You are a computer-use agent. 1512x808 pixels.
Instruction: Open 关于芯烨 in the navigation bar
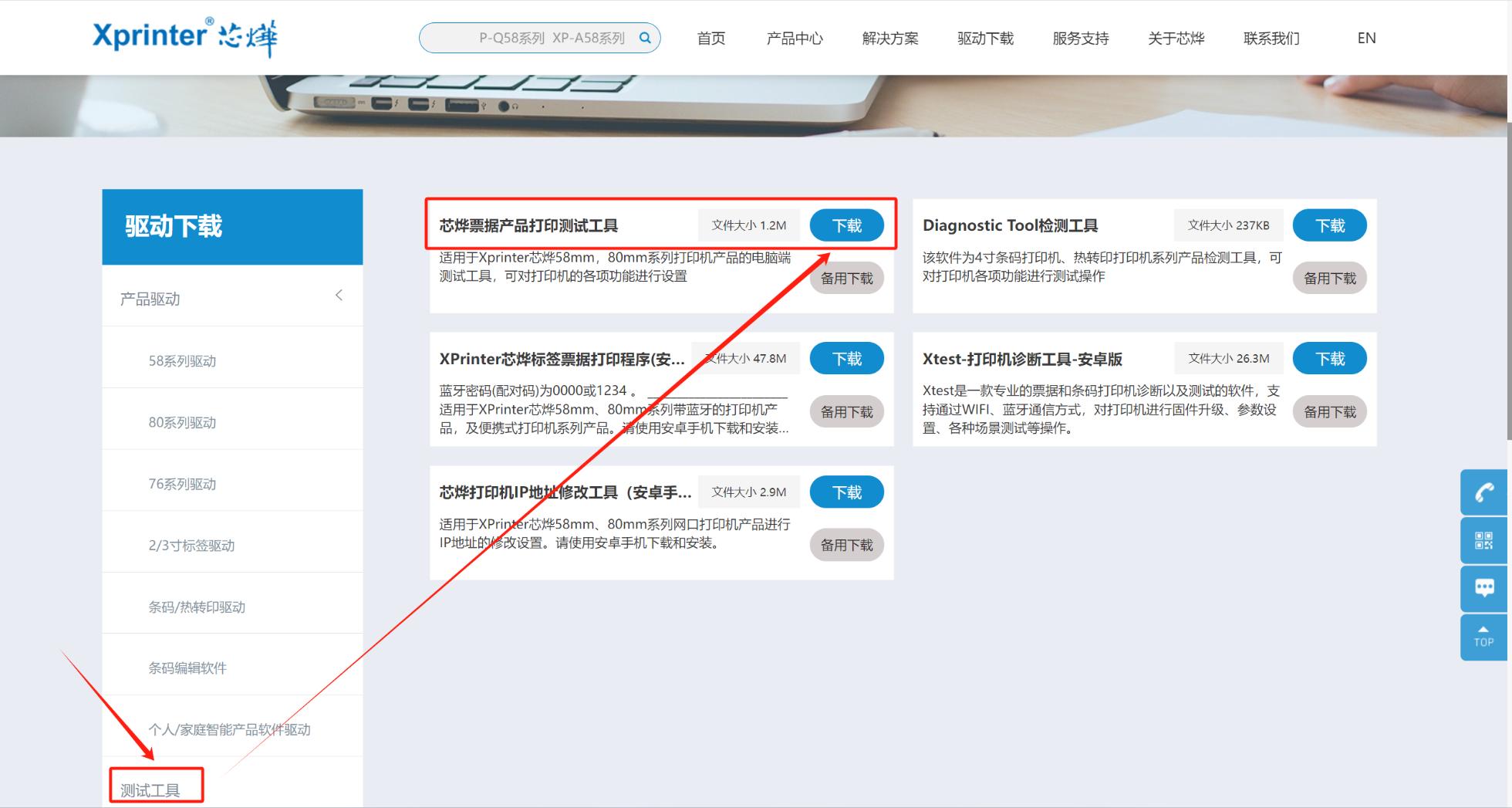click(1176, 39)
